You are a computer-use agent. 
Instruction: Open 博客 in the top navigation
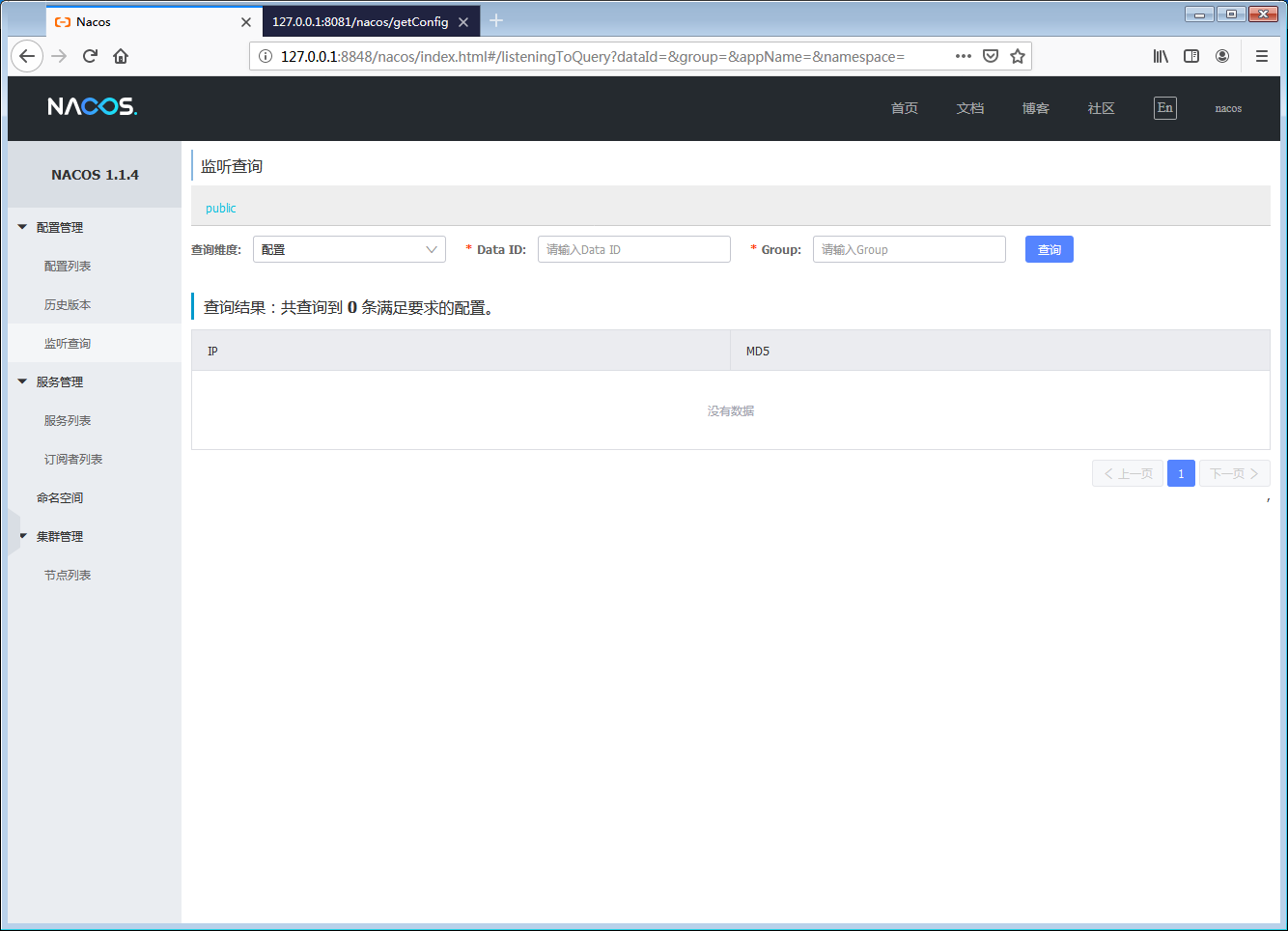(1036, 108)
